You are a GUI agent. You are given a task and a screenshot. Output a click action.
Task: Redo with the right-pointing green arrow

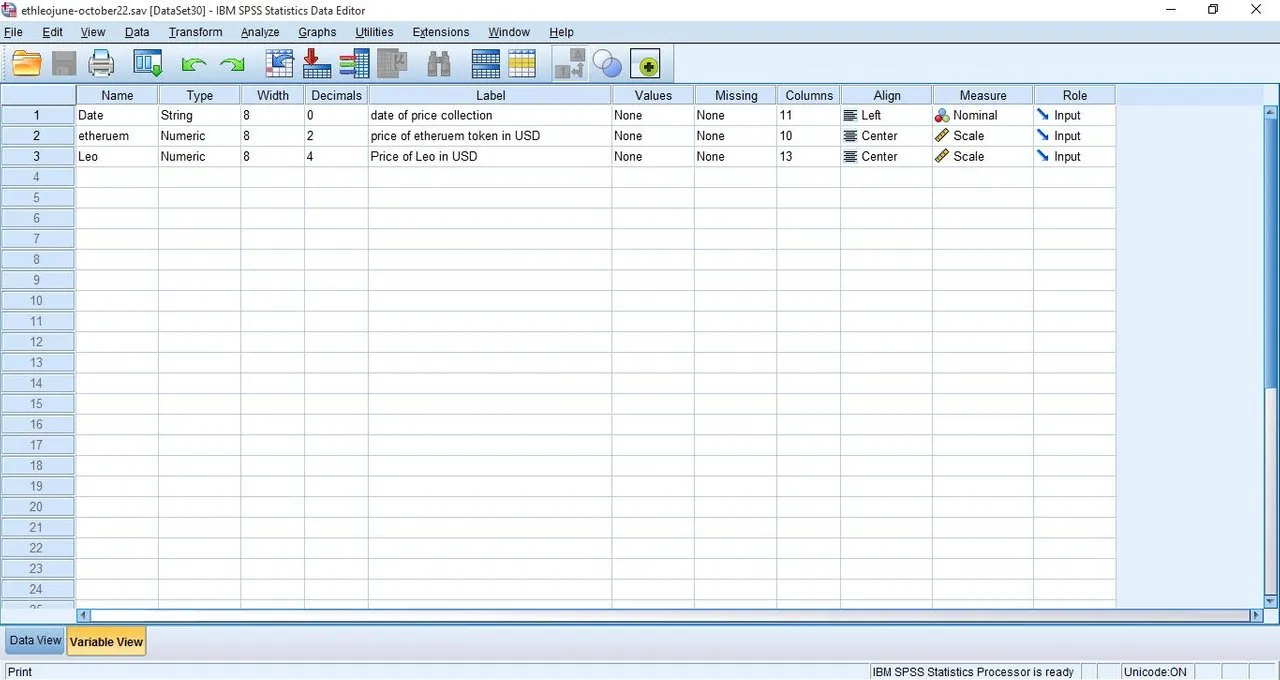pos(232,65)
